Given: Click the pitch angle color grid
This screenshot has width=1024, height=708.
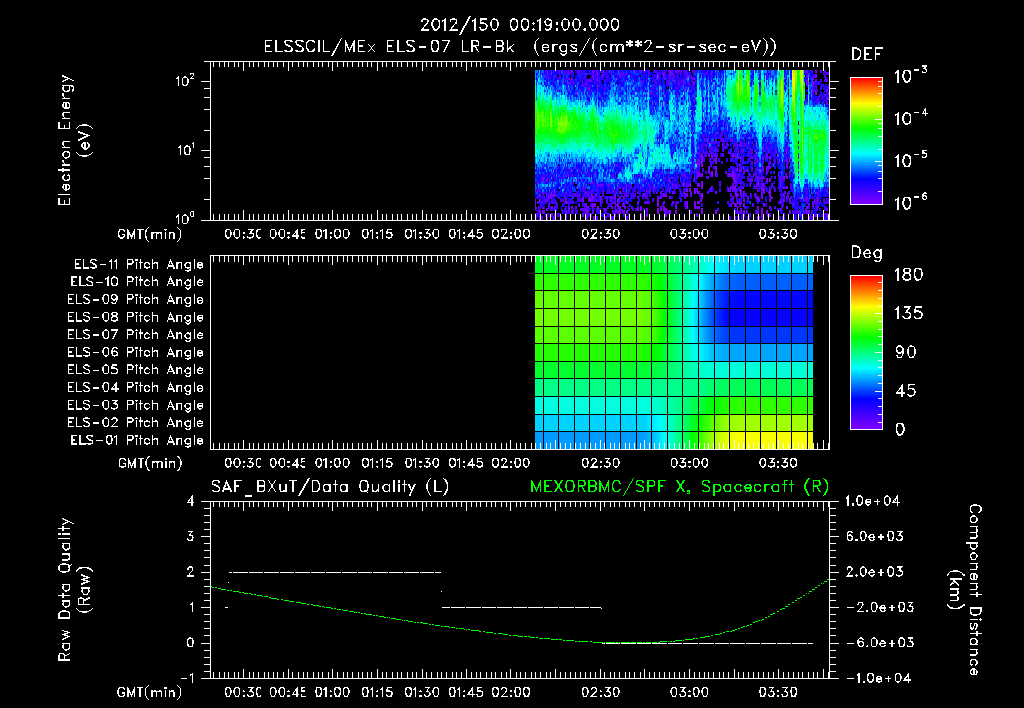Looking at the screenshot, I should pos(674,352).
